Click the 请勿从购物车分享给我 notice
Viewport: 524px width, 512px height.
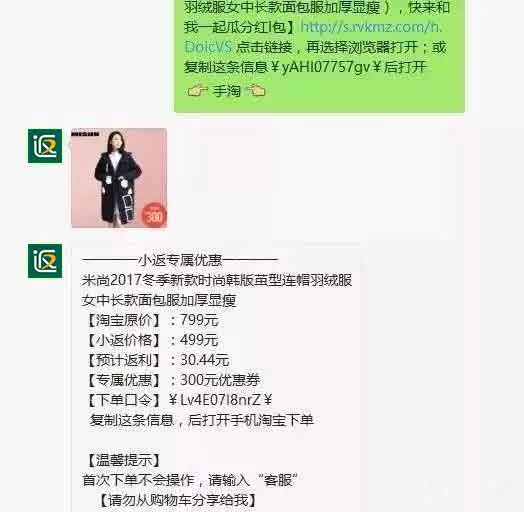[178, 500]
